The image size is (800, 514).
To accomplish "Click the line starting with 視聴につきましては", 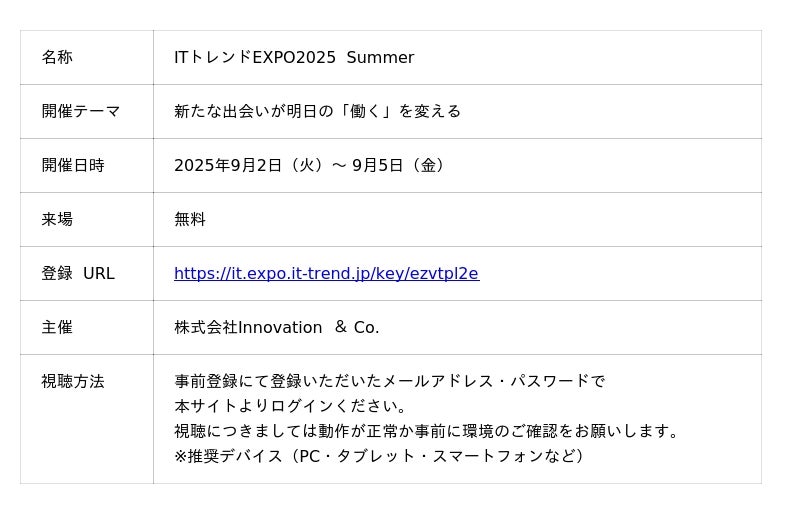I will coord(427,432).
